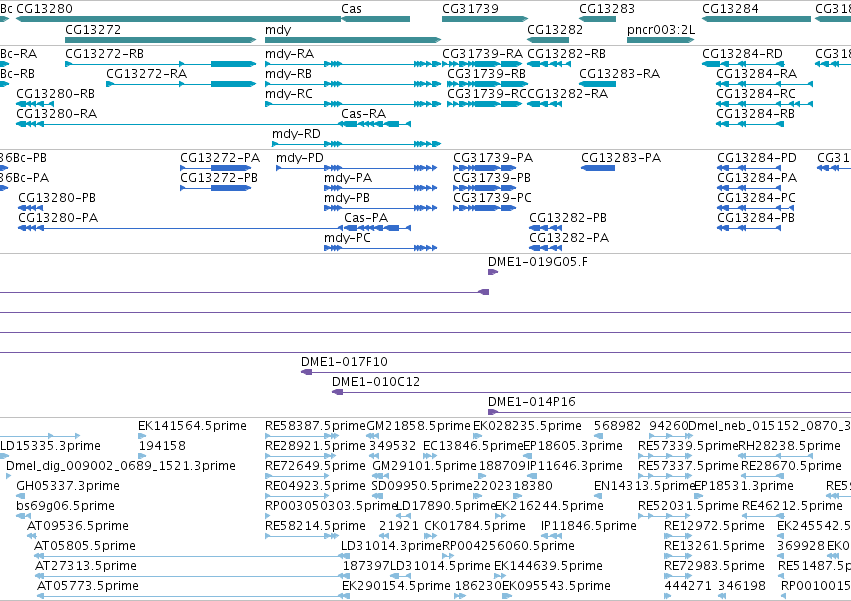The height and width of the screenshot is (601, 851).
Task: Select BAC clone DME1-017F10
Action: [344, 362]
